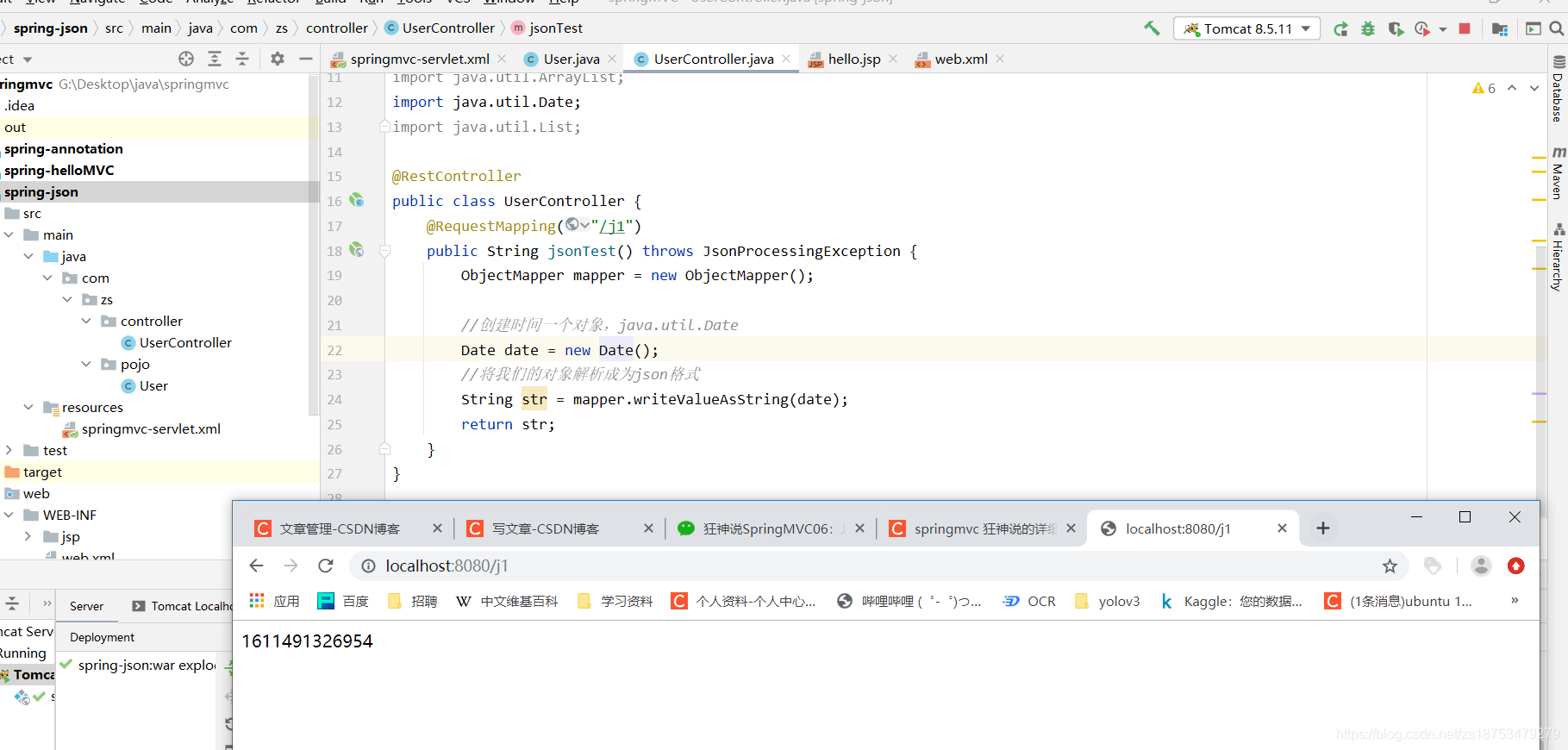This screenshot has width=1568, height=750.
Task: Open the browser profile avatar icon
Action: (x=1481, y=566)
